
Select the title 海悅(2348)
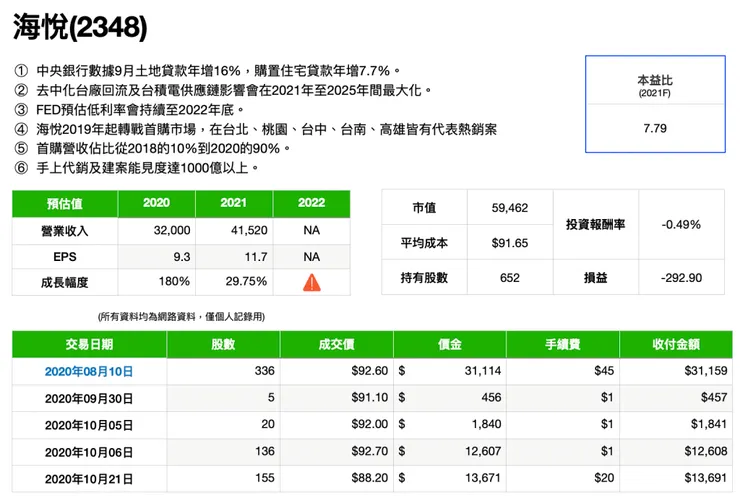point(80,27)
